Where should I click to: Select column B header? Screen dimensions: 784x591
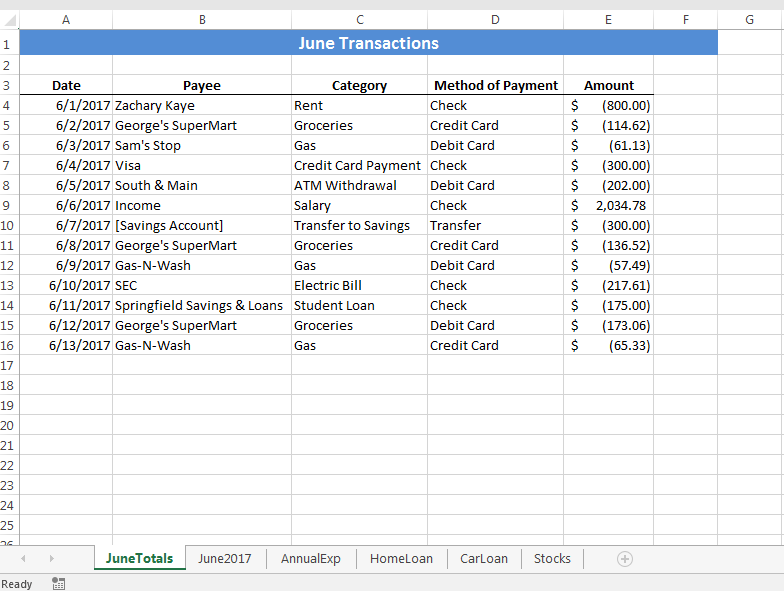click(x=202, y=20)
